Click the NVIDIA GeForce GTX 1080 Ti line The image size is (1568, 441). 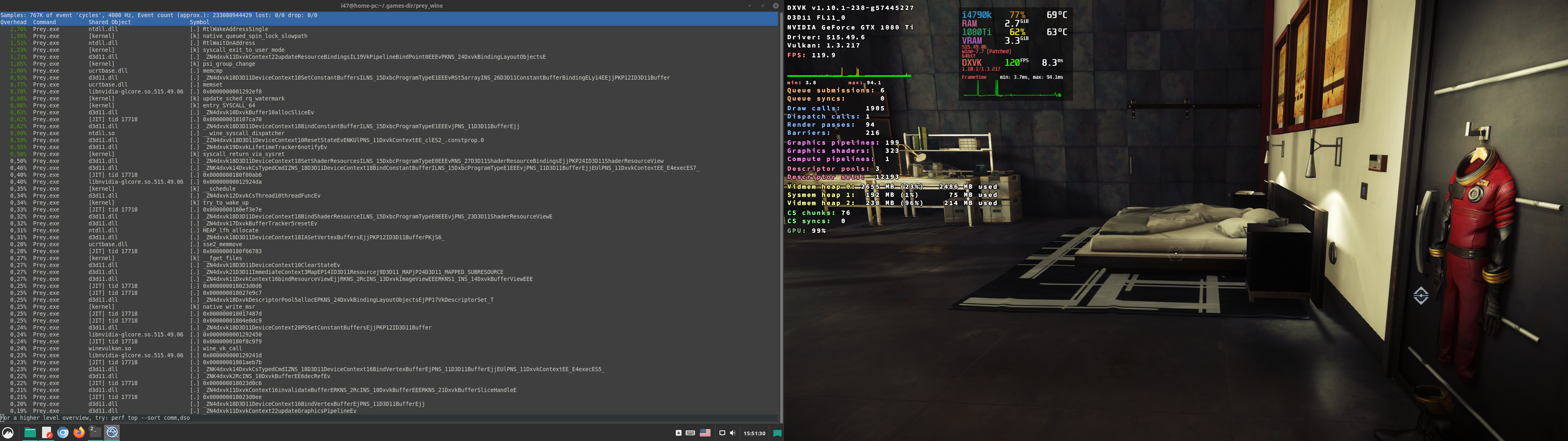[x=850, y=27]
